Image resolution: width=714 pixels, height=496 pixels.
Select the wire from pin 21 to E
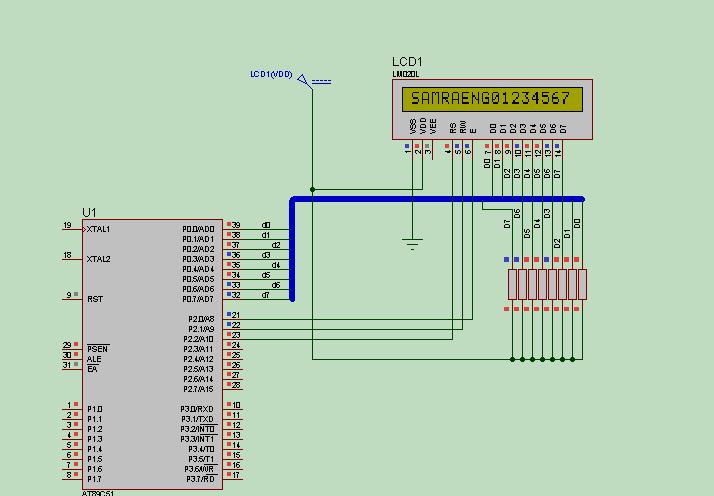[347, 319]
